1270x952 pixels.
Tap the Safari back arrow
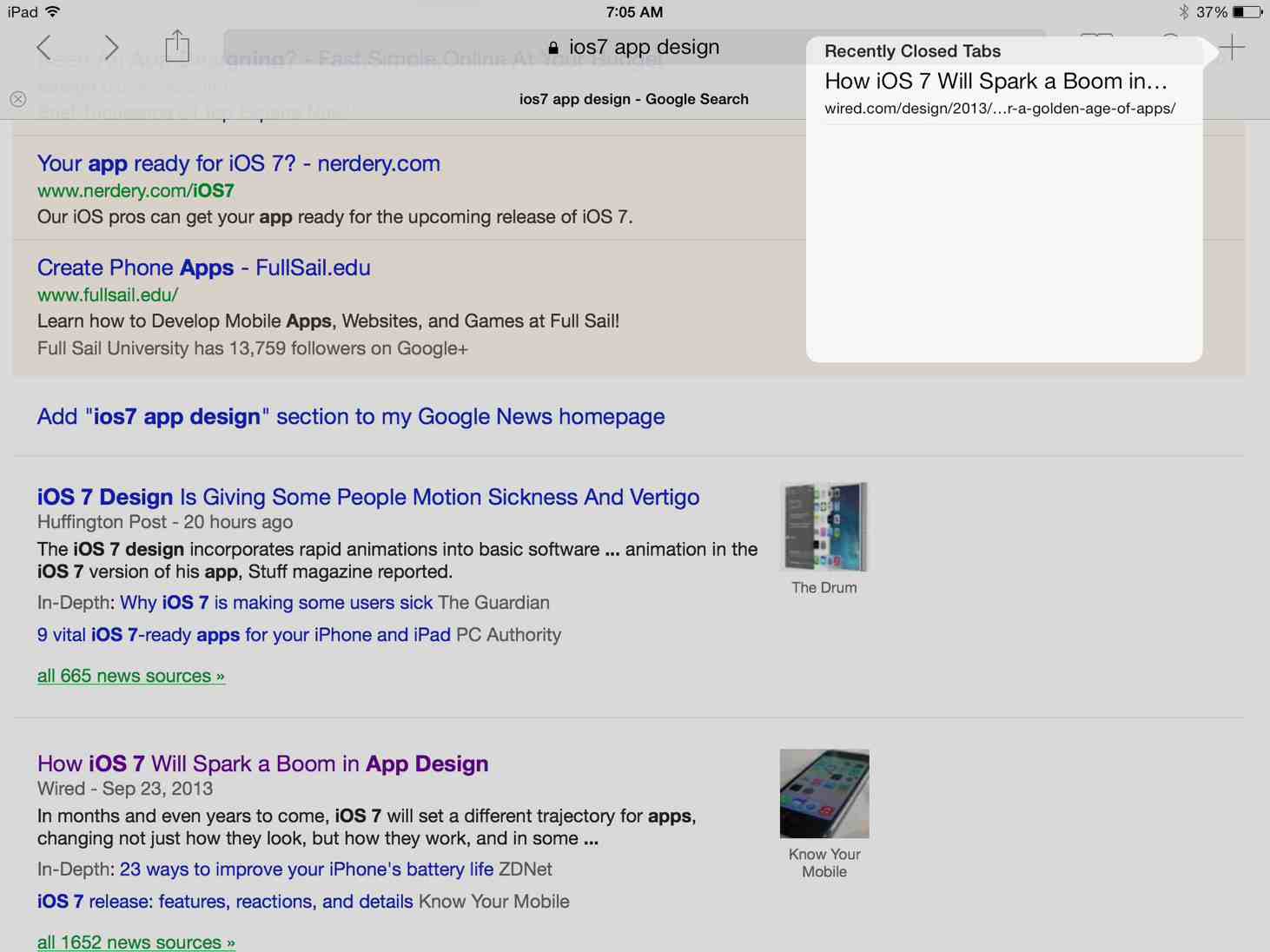44,47
